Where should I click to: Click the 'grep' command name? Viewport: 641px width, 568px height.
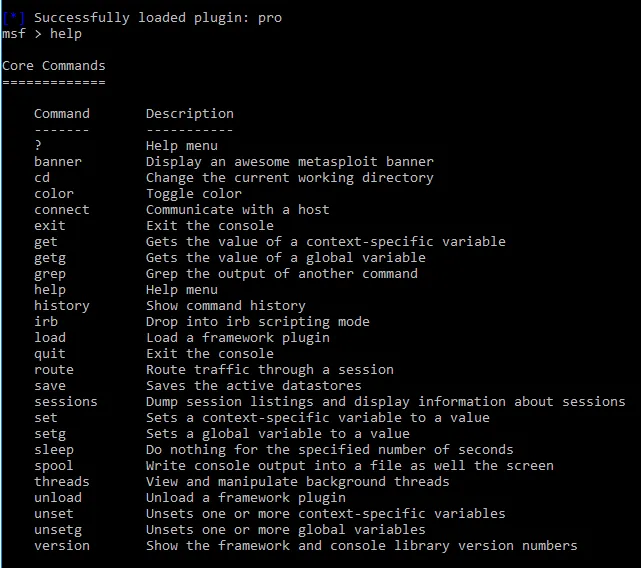[x=49, y=274]
